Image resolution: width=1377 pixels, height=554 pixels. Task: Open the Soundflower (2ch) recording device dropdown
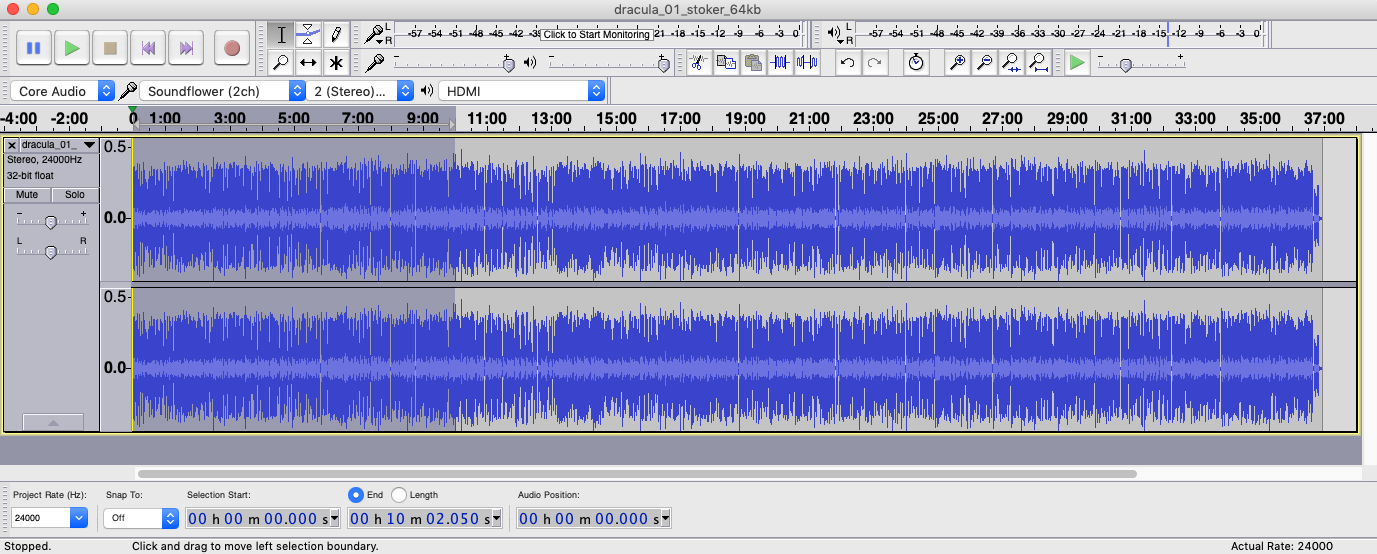click(x=222, y=91)
